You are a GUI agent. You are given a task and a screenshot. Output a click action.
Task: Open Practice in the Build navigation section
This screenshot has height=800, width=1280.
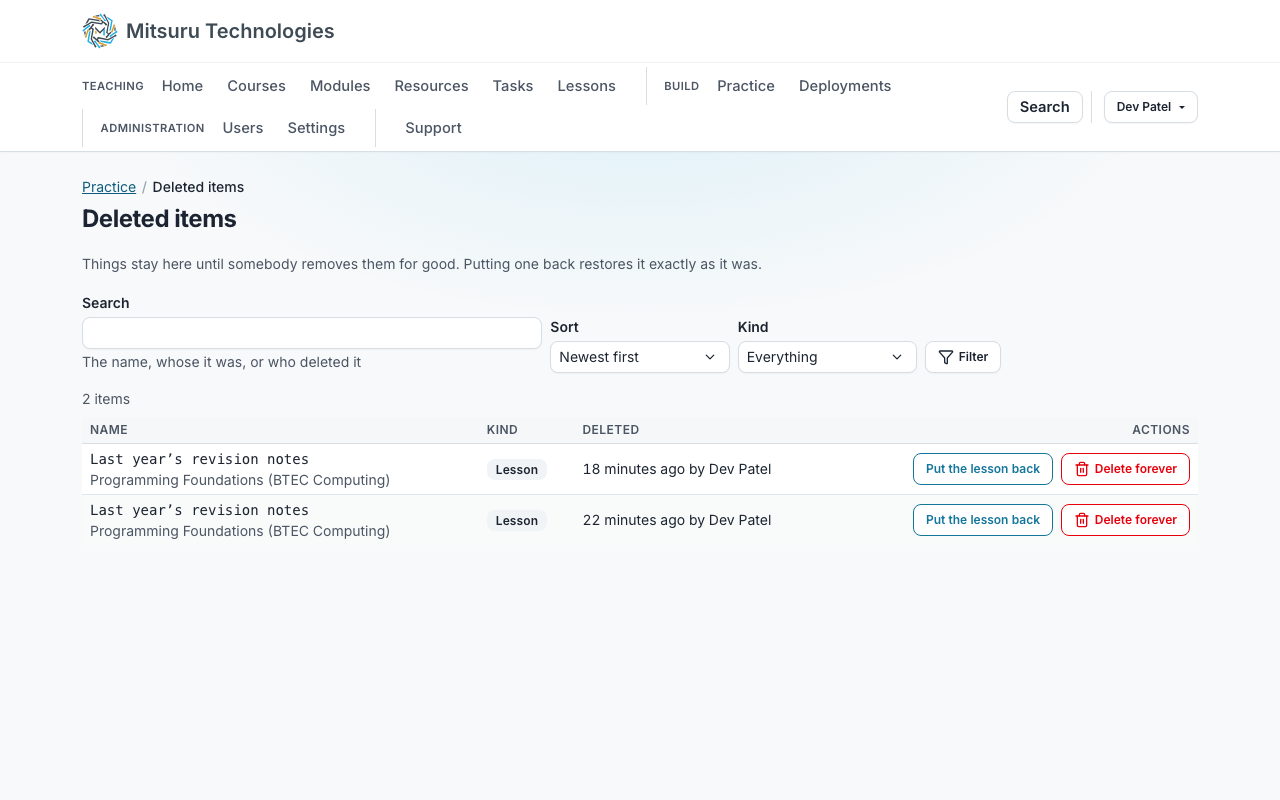click(x=746, y=86)
